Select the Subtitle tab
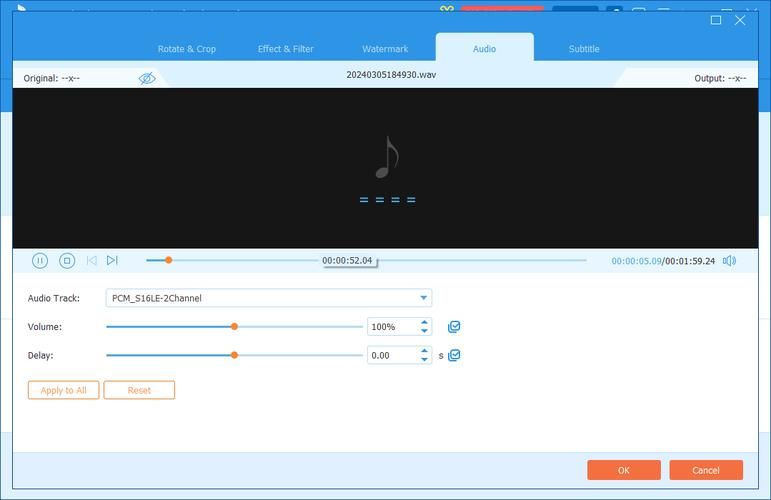The image size is (771, 500). coord(584,49)
